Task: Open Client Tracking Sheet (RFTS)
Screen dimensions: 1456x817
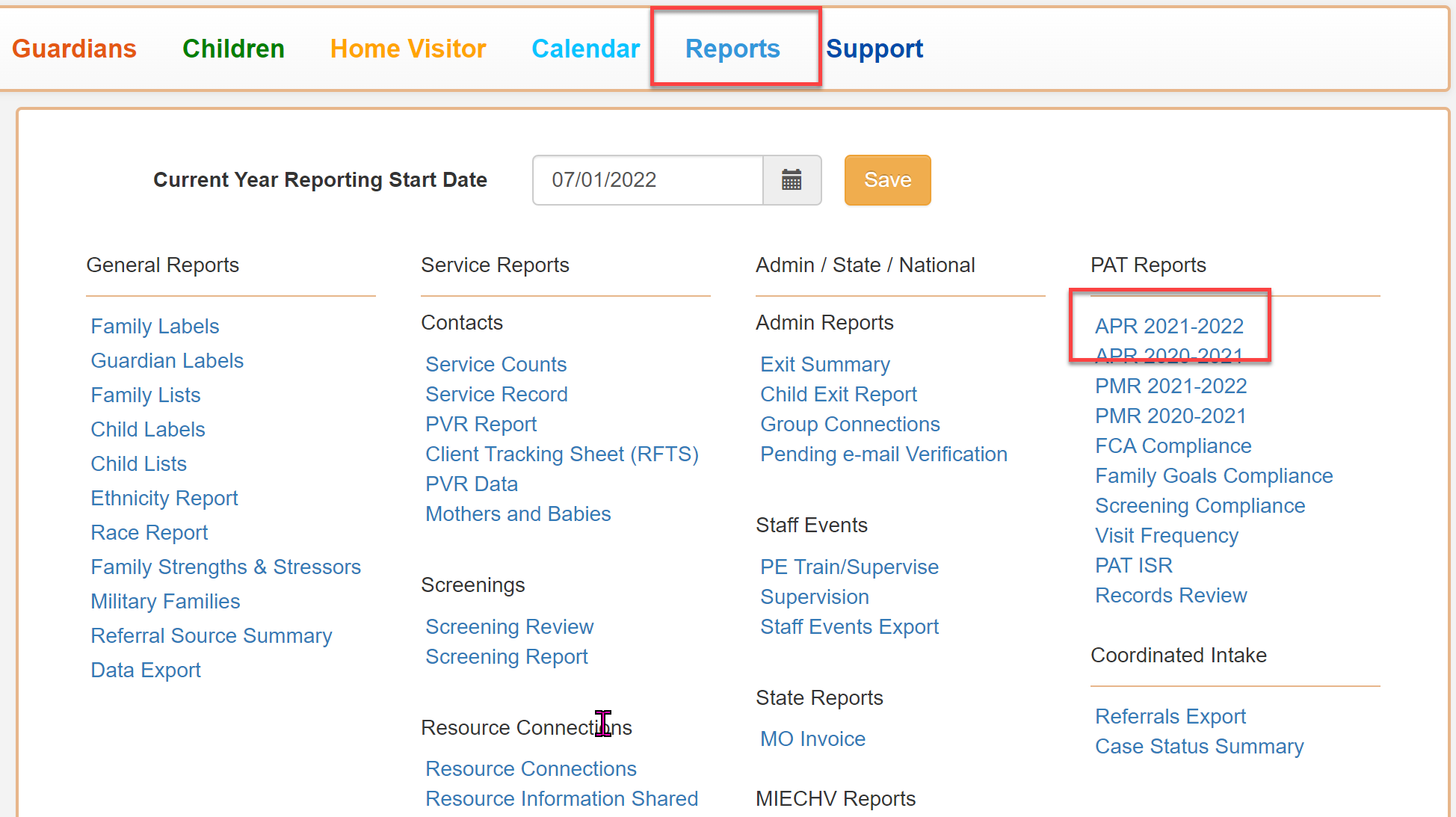Action: [562, 454]
